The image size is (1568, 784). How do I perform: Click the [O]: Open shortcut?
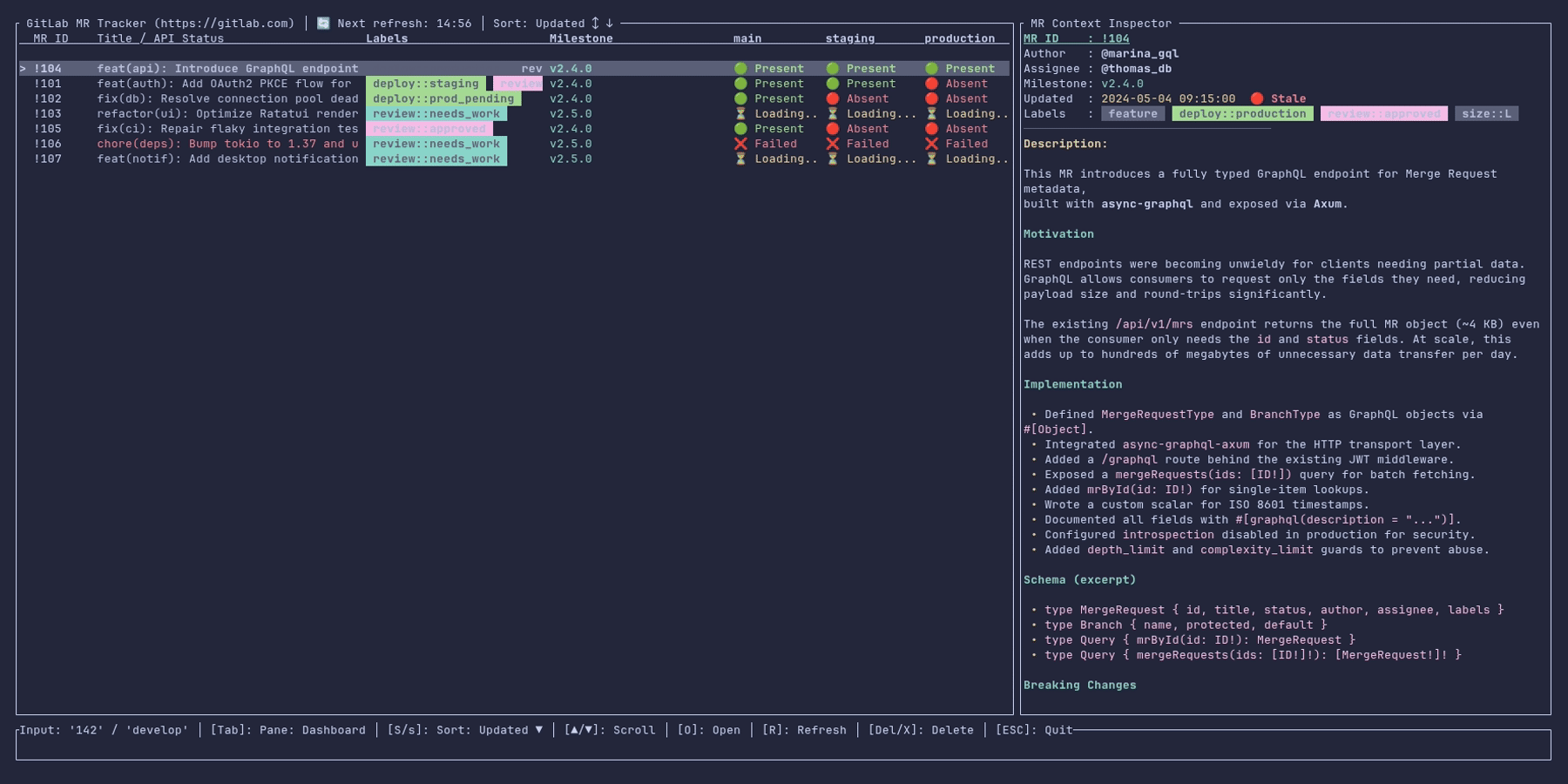(709, 730)
